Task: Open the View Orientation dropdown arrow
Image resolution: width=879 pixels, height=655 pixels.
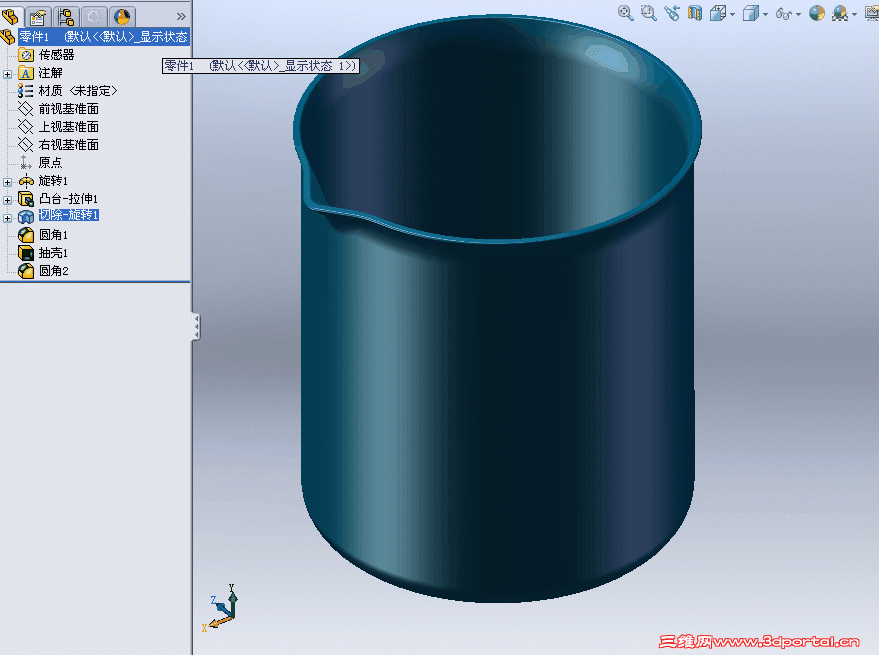Action: tap(733, 14)
